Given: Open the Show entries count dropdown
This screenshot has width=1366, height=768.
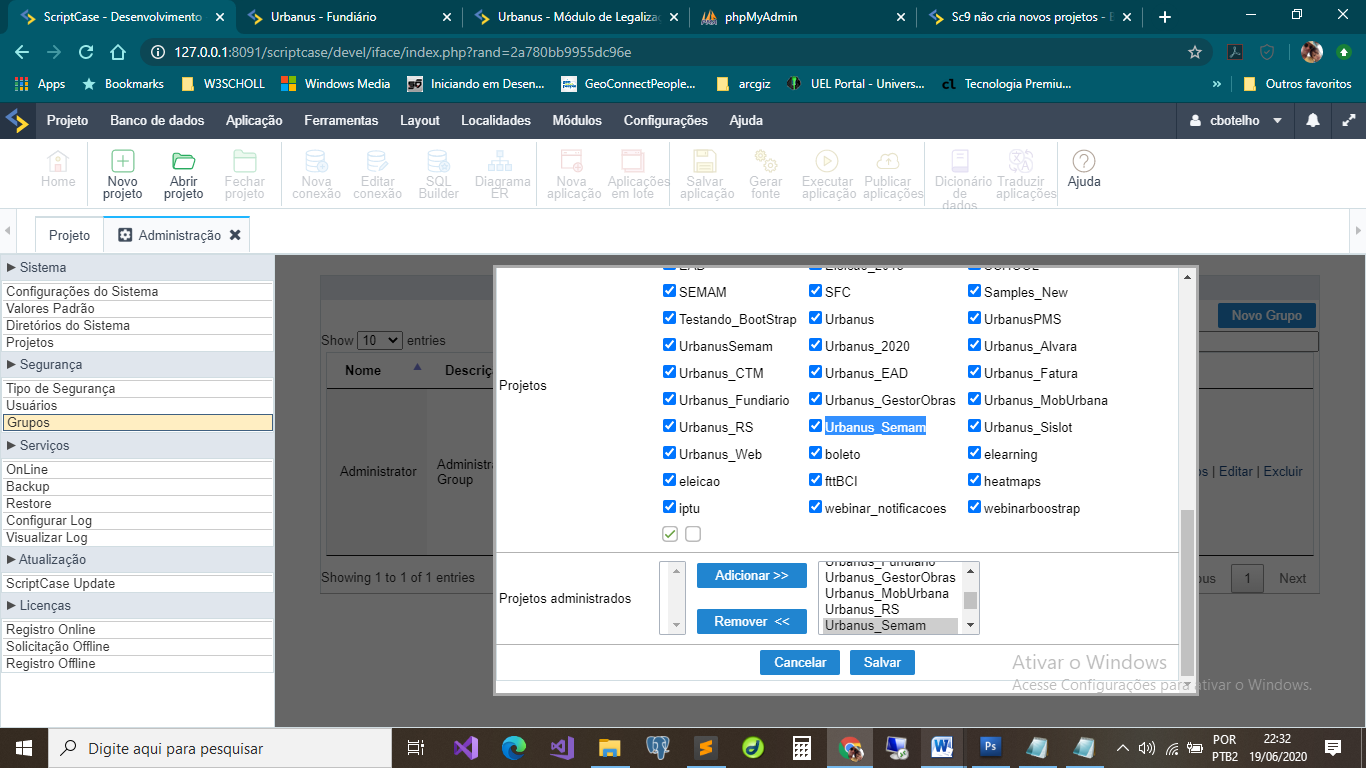Looking at the screenshot, I should (x=380, y=340).
